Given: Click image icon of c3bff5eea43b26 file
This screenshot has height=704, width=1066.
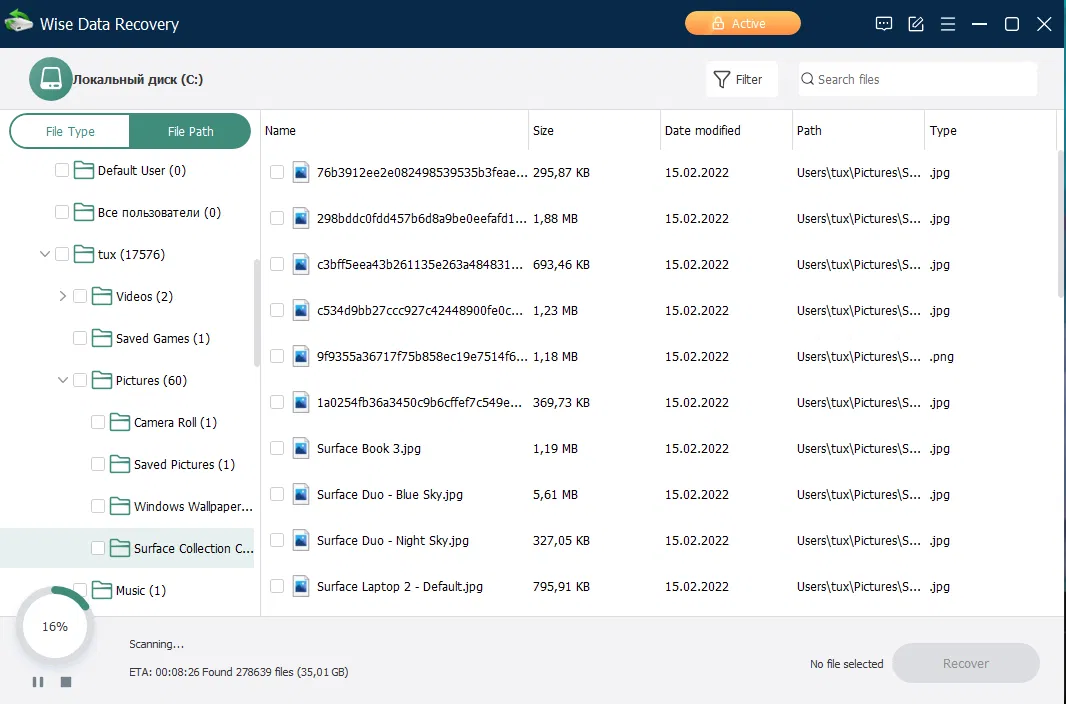Looking at the screenshot, I should (301, 264).
